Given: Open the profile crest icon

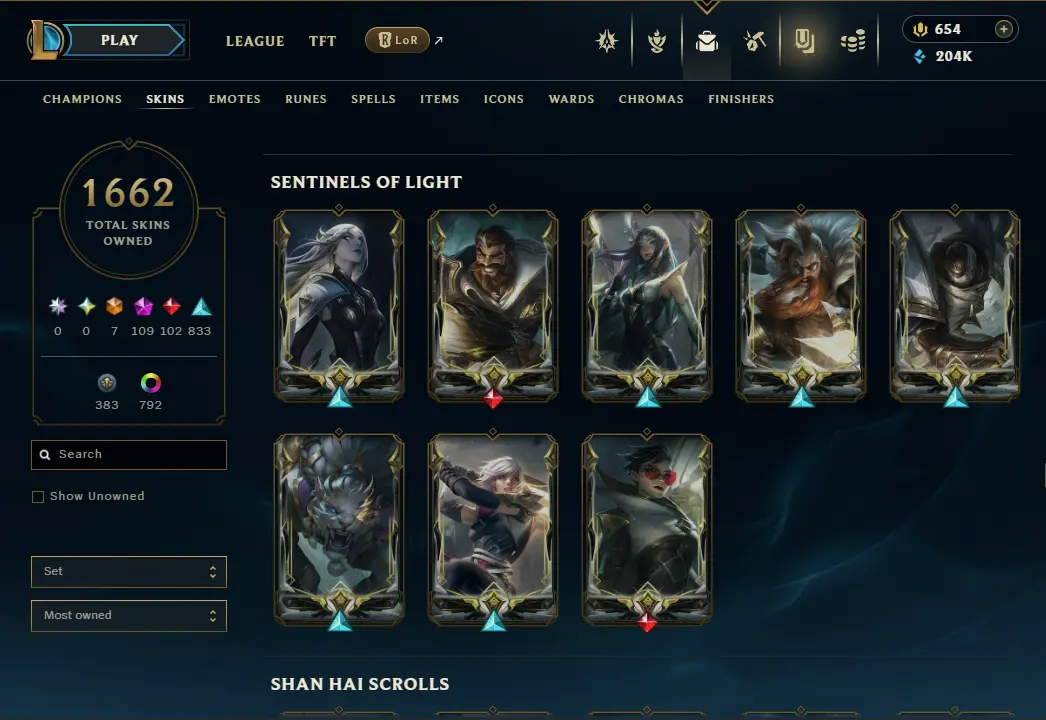Looking at the screenshot, I should 606,41.
